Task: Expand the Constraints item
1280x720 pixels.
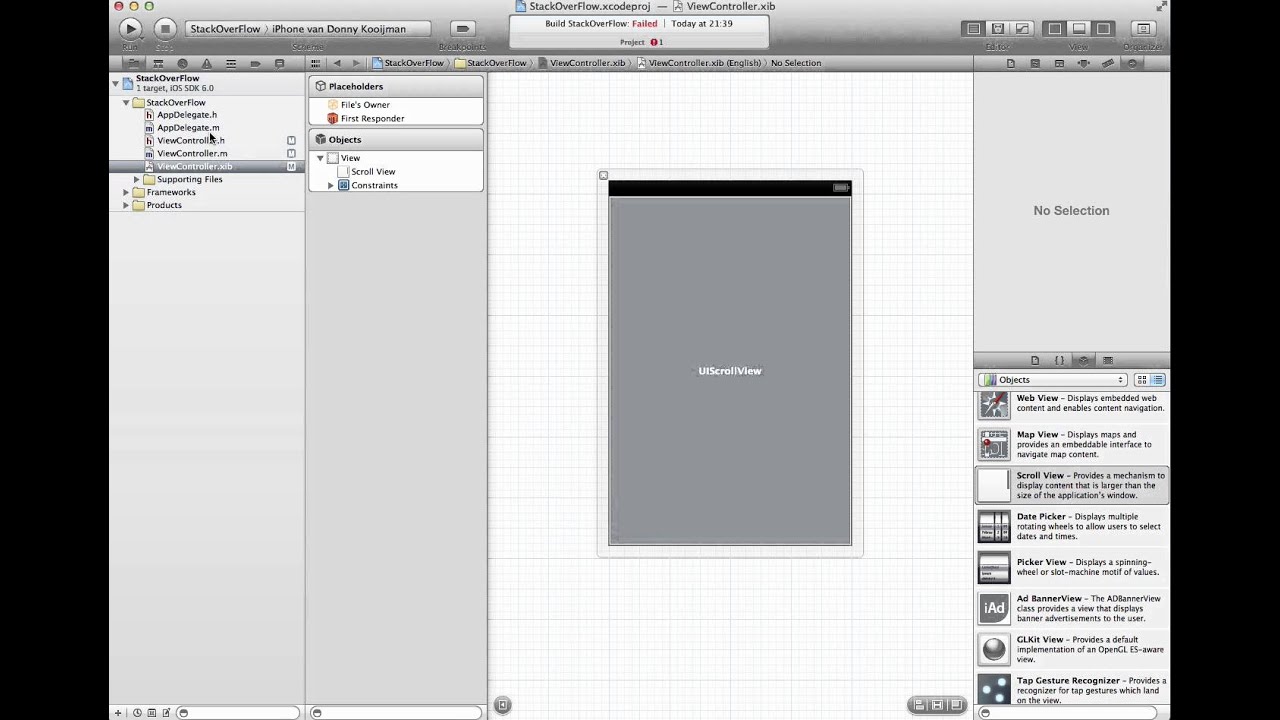Action: coord(331,185)
